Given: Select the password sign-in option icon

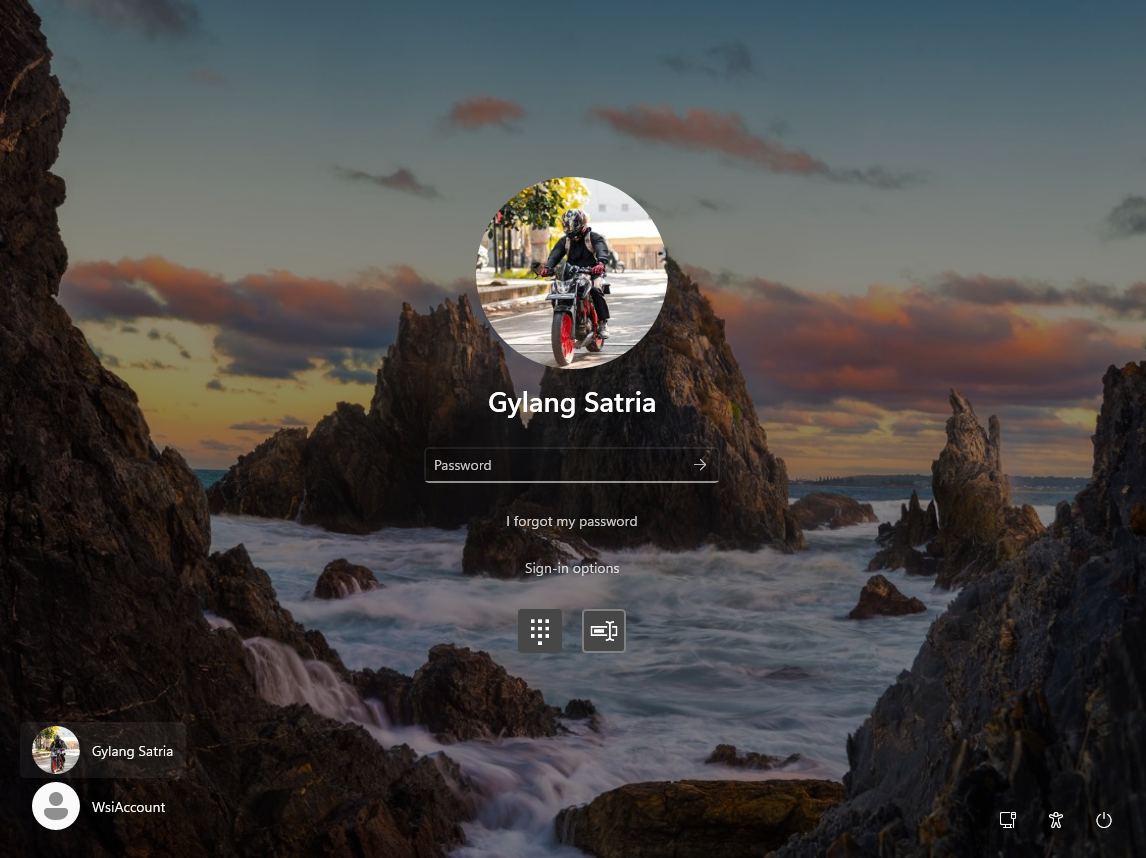Looking at the screenshot, I should 604,631.
